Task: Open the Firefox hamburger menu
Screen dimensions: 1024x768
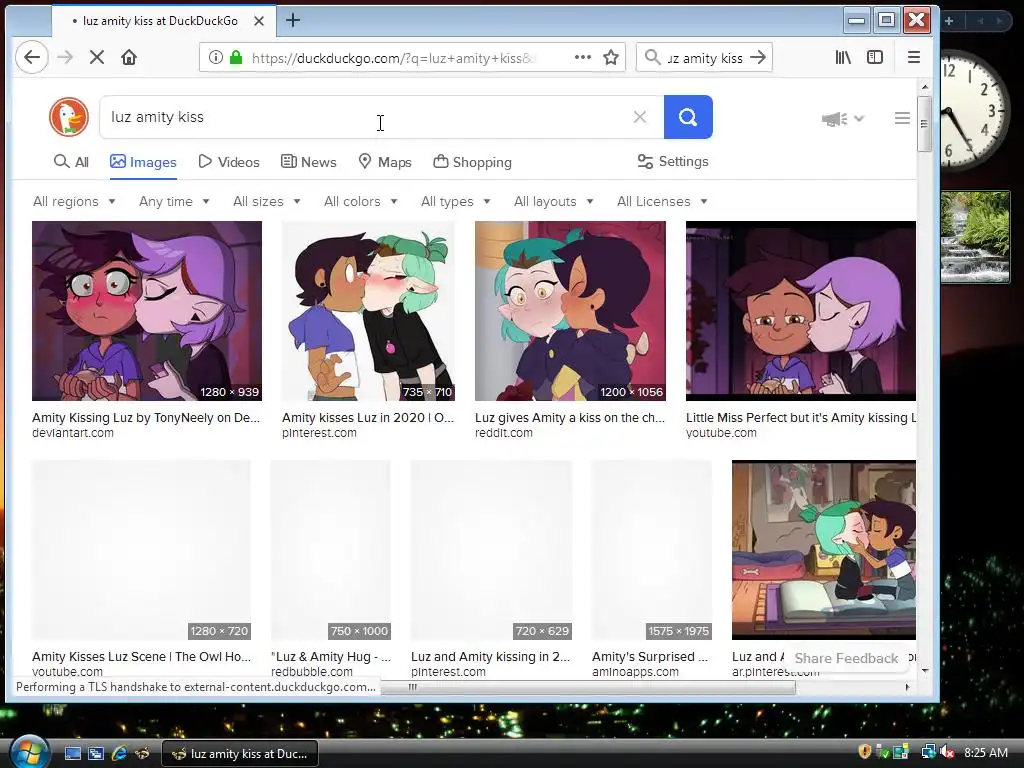Action: pyautogui.click(x=914, y=57)
